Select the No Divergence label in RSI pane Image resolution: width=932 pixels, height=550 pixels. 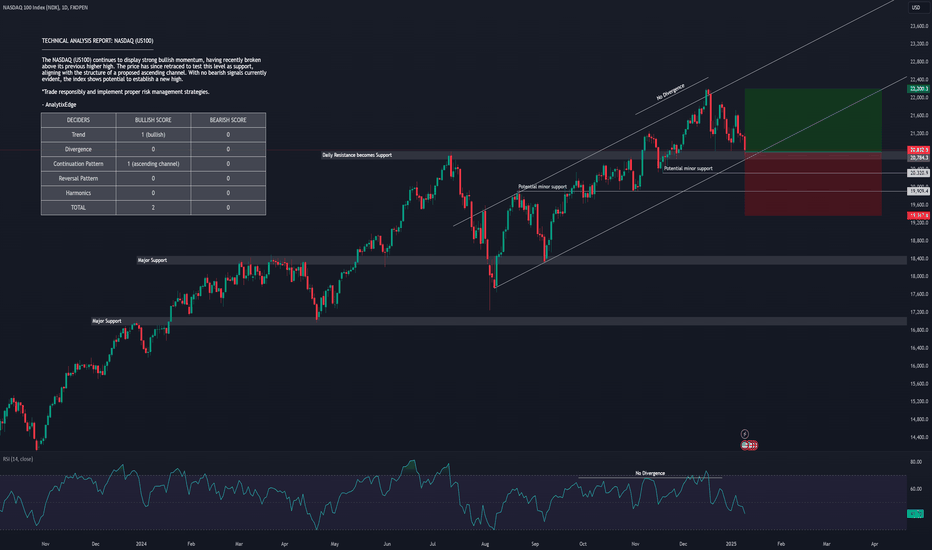pos(650,473)
